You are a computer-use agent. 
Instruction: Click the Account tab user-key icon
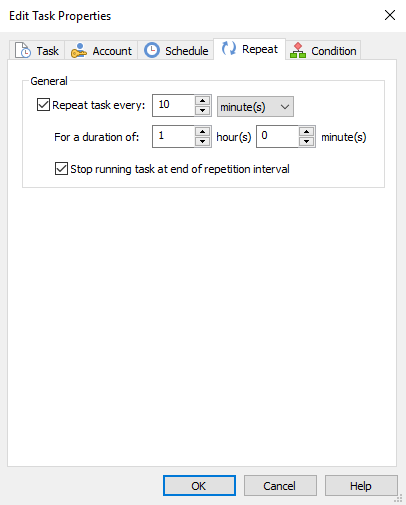(79, 51)
